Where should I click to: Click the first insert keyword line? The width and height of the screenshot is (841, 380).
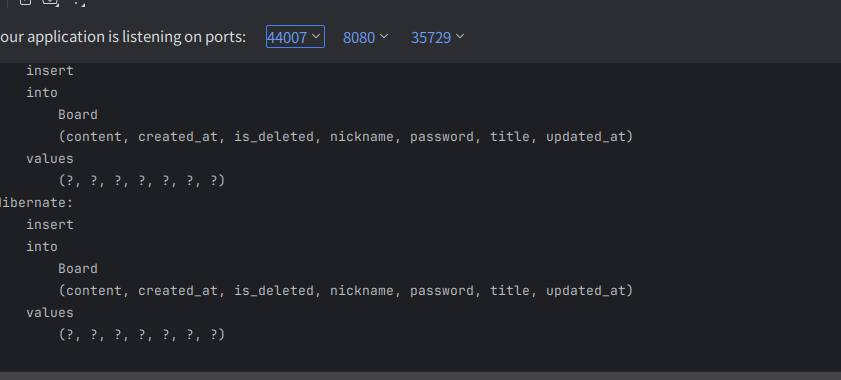50,70
